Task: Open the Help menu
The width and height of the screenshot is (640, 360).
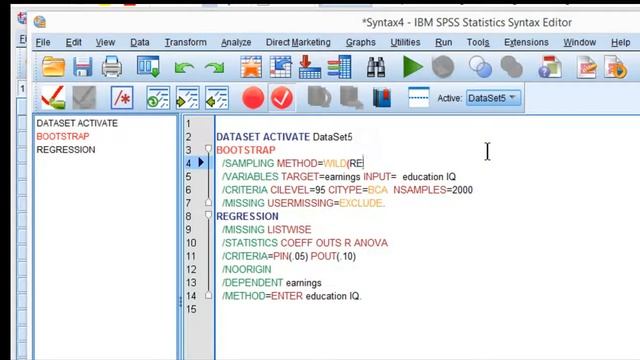Action: pos(620,42)
